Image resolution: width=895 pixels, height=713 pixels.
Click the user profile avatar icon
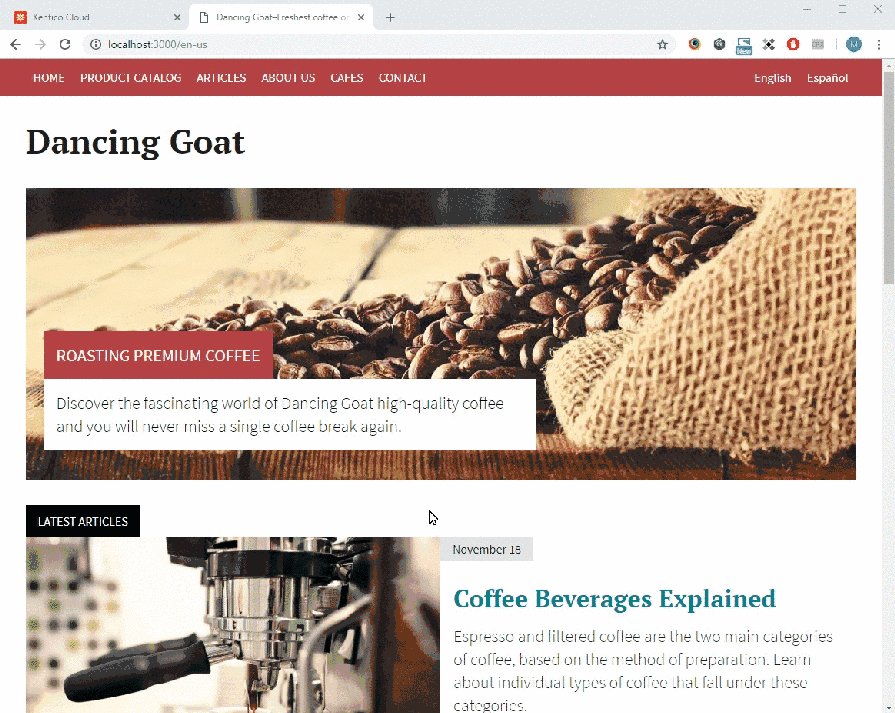tap(854, 45)
